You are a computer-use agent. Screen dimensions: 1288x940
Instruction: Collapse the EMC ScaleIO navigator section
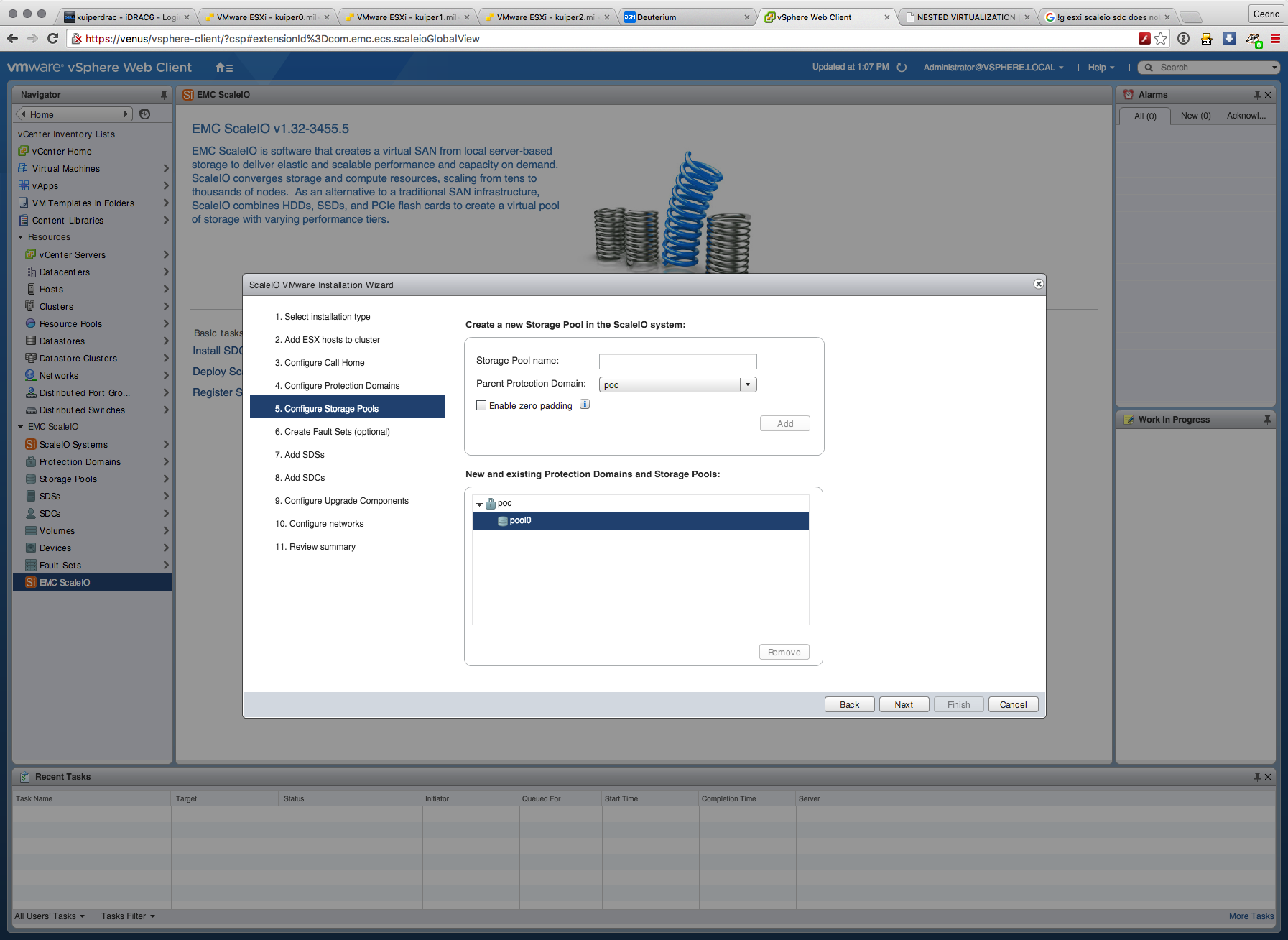(x=21, y=427)
